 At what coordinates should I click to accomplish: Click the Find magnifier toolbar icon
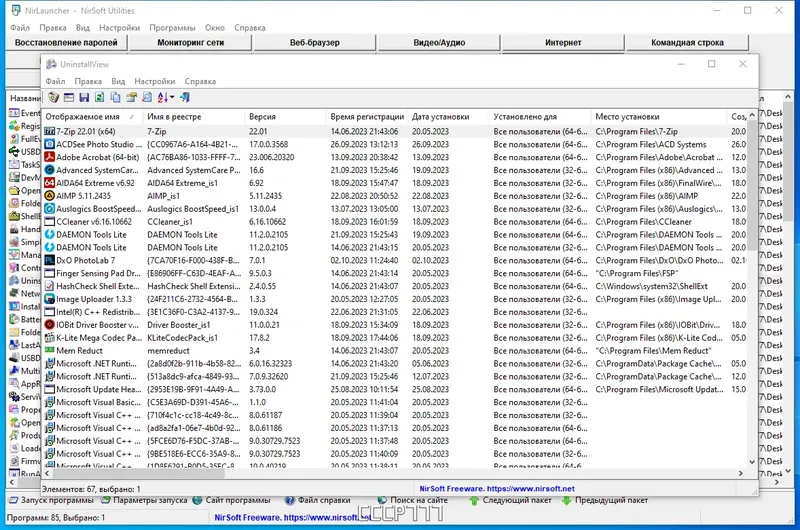click(x=147, y=97)
